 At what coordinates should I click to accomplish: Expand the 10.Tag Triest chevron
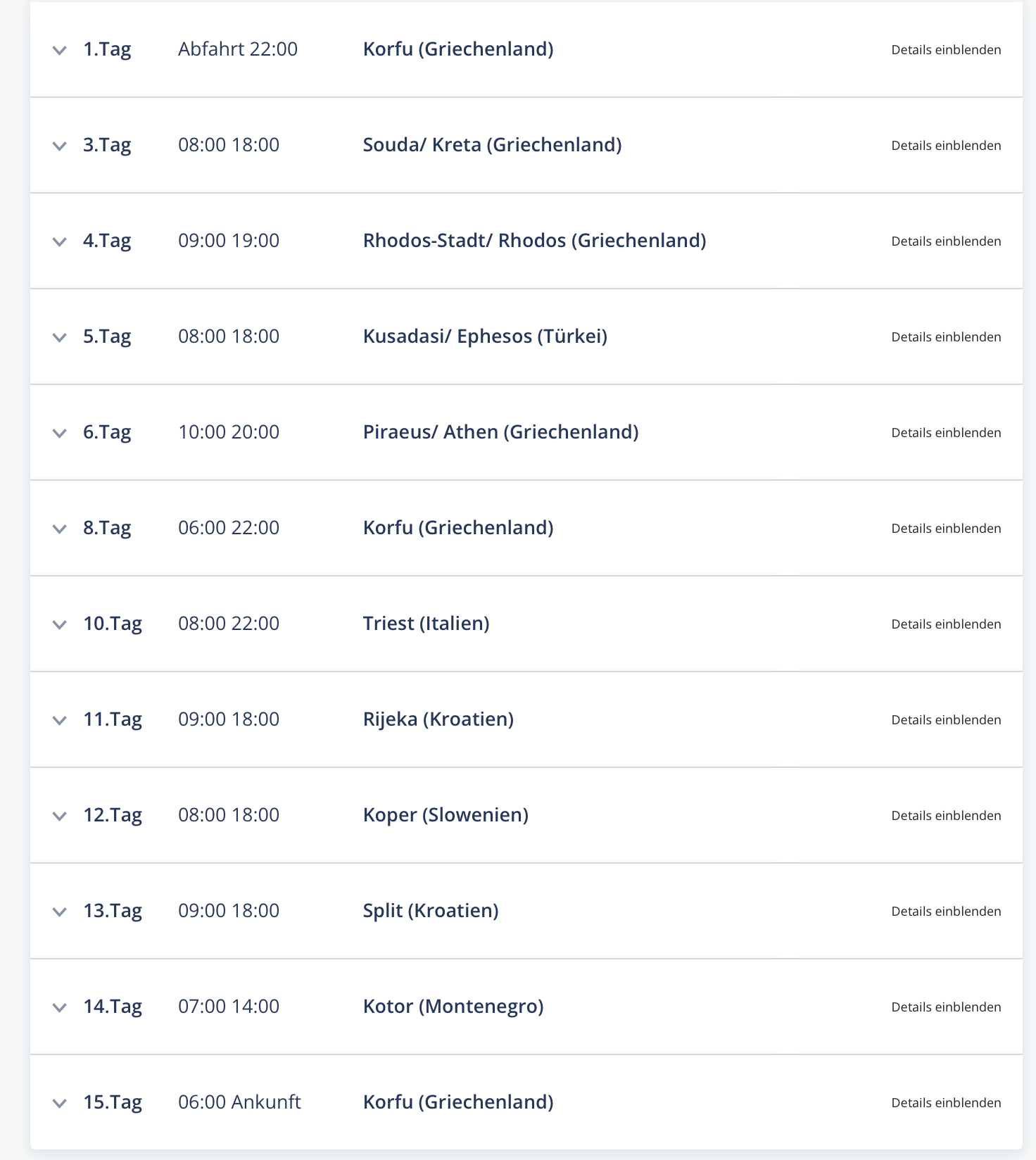(x=60, y=624)
